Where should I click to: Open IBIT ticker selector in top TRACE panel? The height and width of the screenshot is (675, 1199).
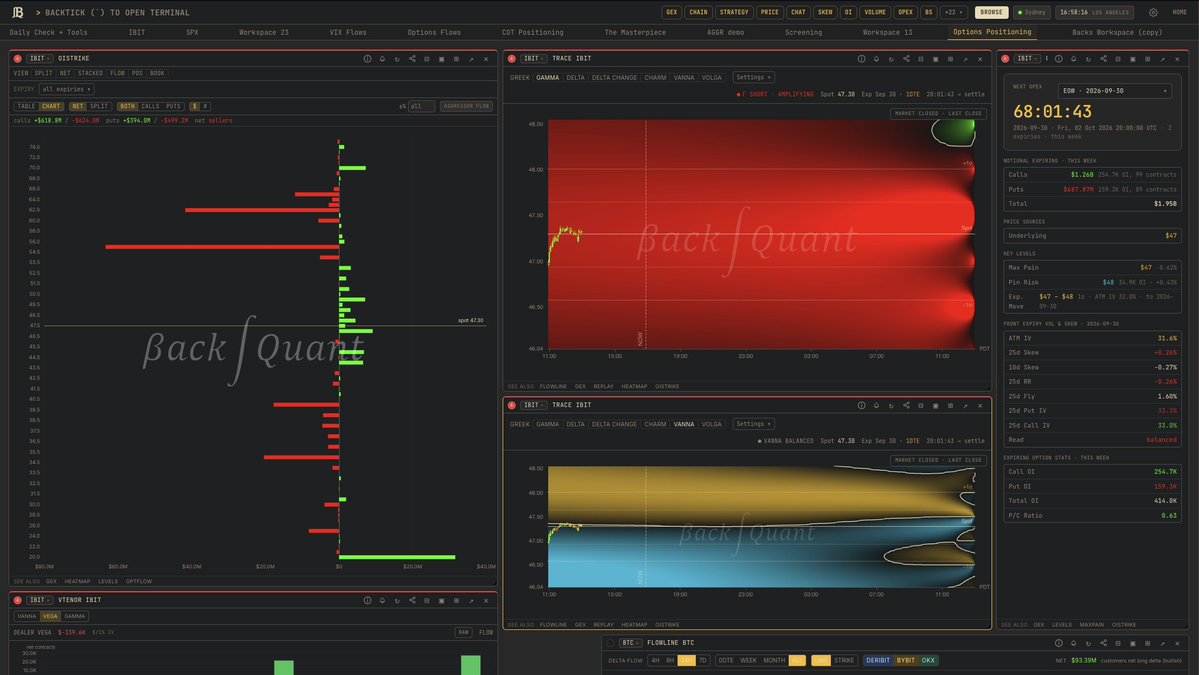pyautogui.click(x=534, y=59)
